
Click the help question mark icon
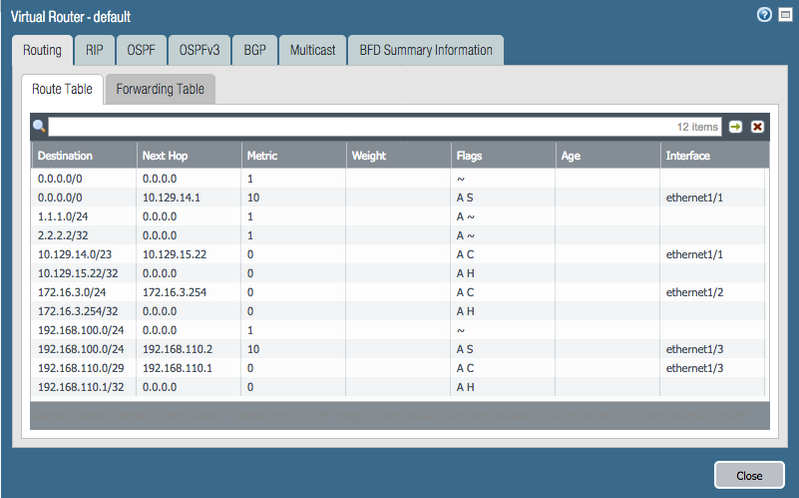[x=765, y=15]
